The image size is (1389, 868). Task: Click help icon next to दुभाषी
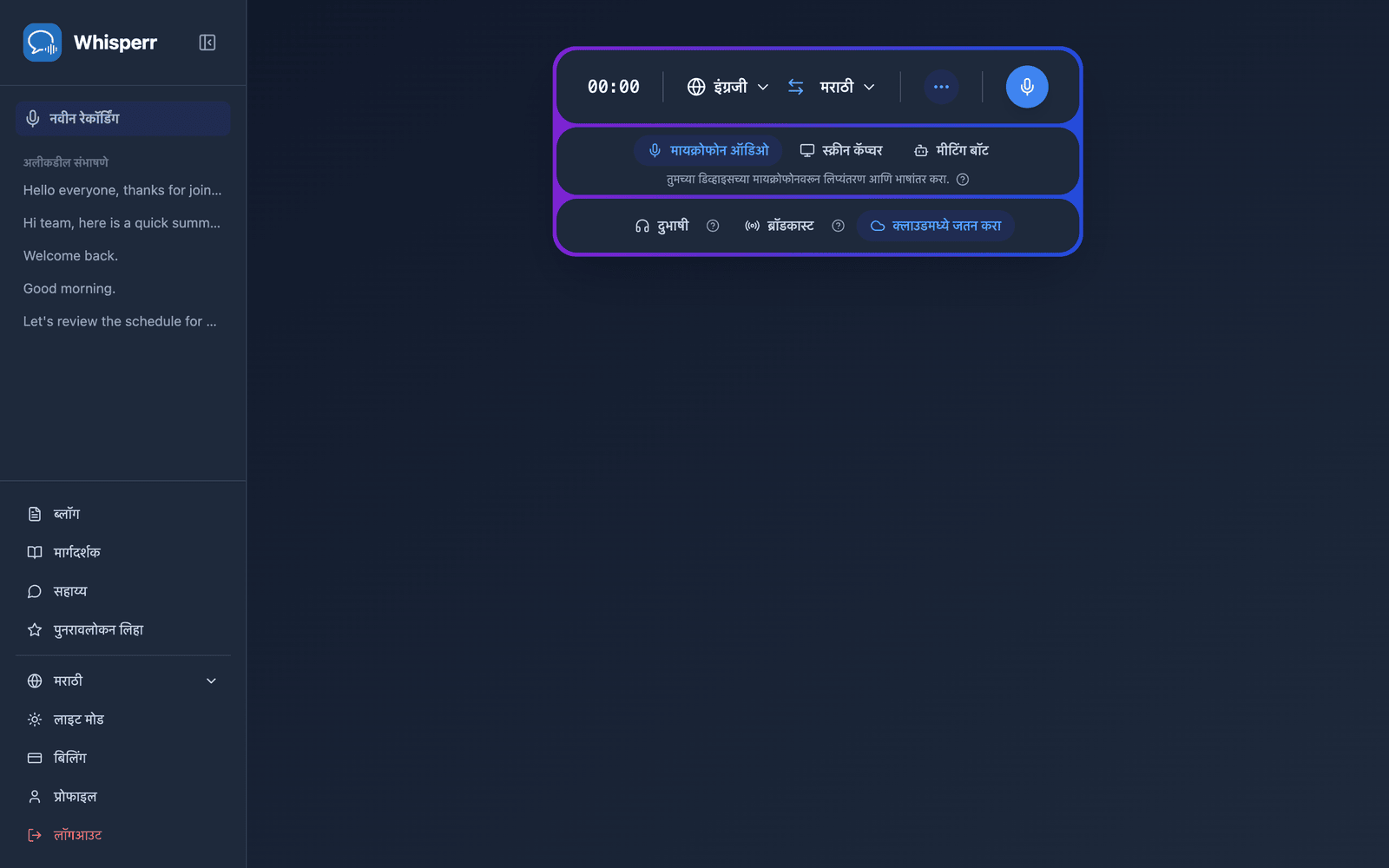pyautogui.click(x=713, y=226)
